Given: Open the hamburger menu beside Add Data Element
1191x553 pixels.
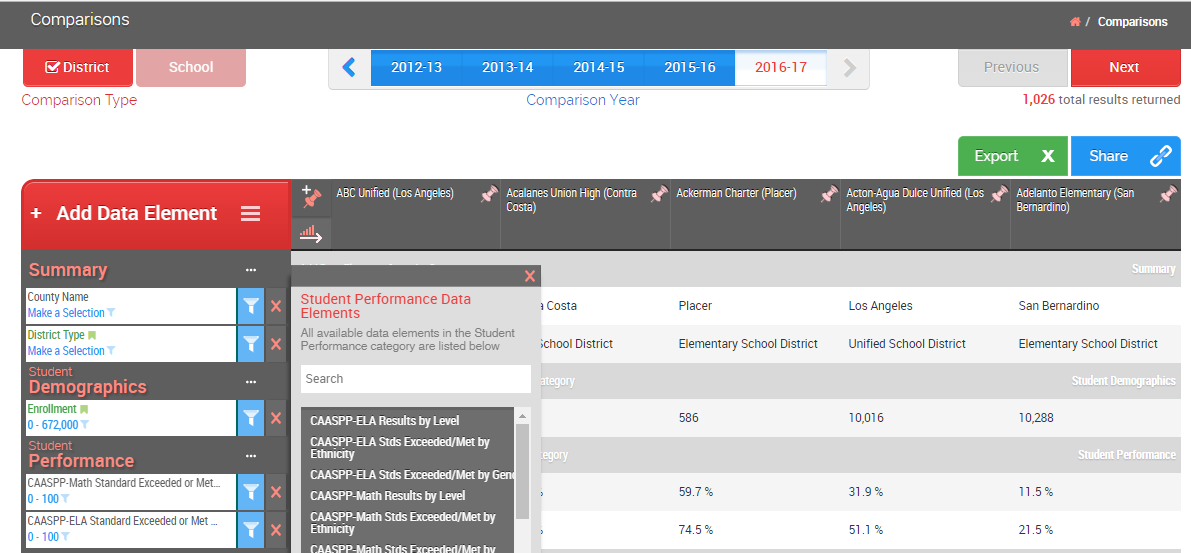Looking at the screenshot, I should (x=250, y=214).
